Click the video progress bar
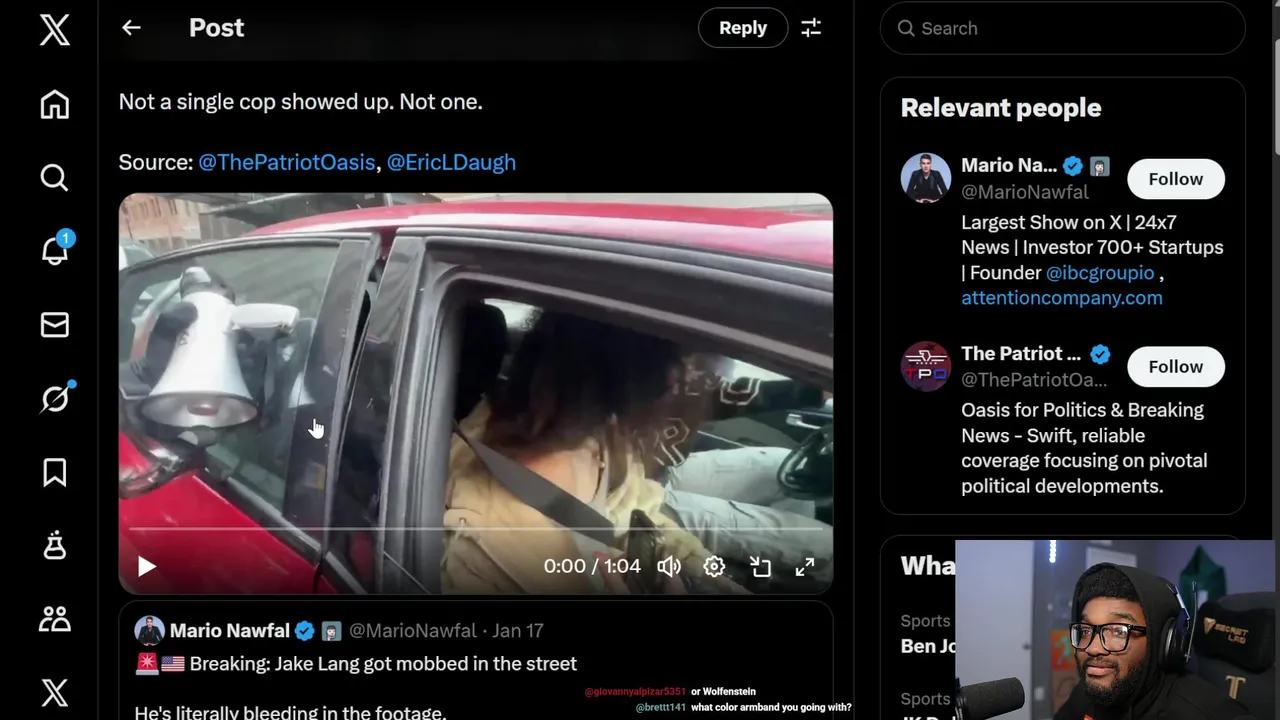 tap(475, 528)
